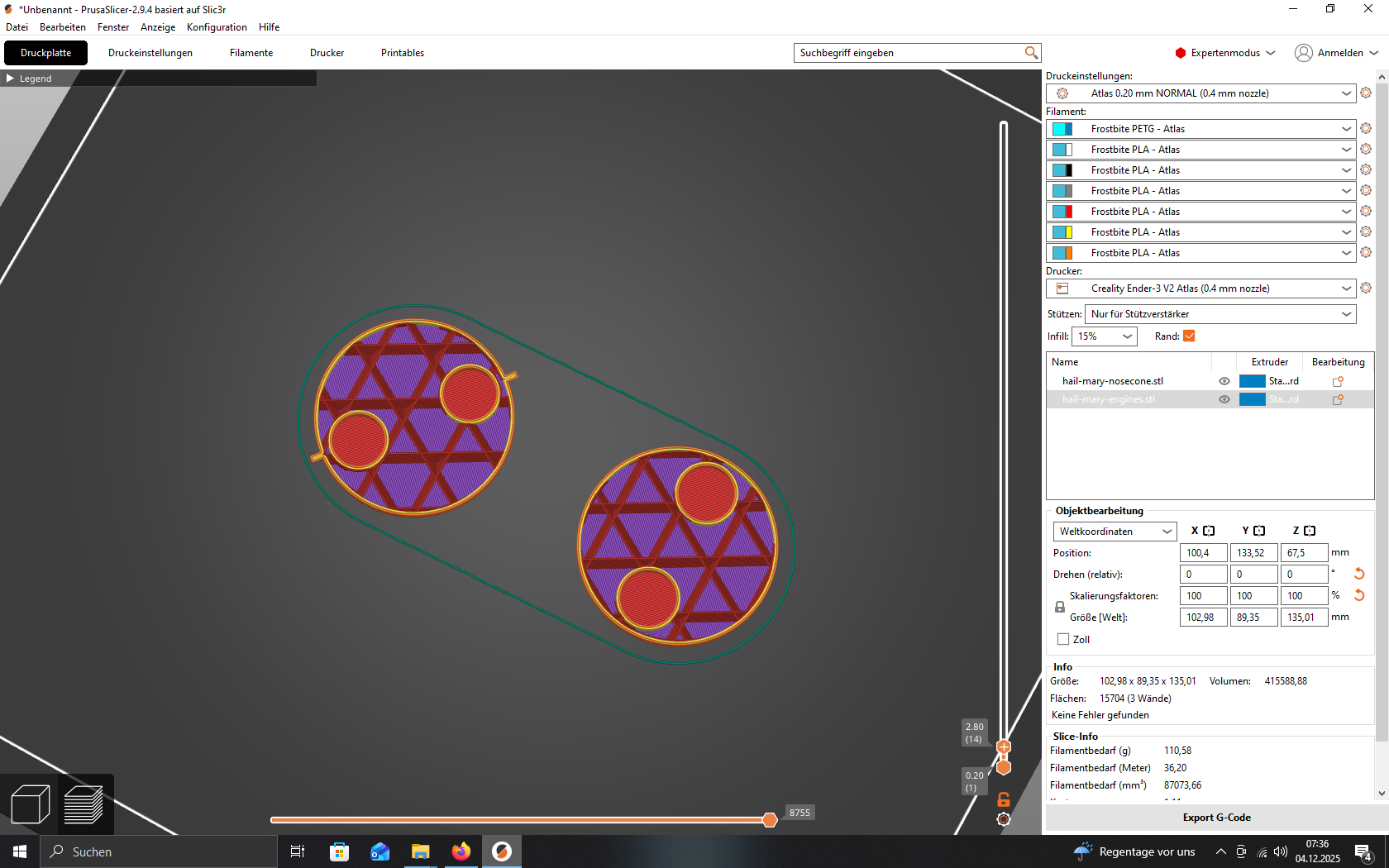Reset scale with the orange arrow icon
1389x868 pixels.
coord(1358,595)
